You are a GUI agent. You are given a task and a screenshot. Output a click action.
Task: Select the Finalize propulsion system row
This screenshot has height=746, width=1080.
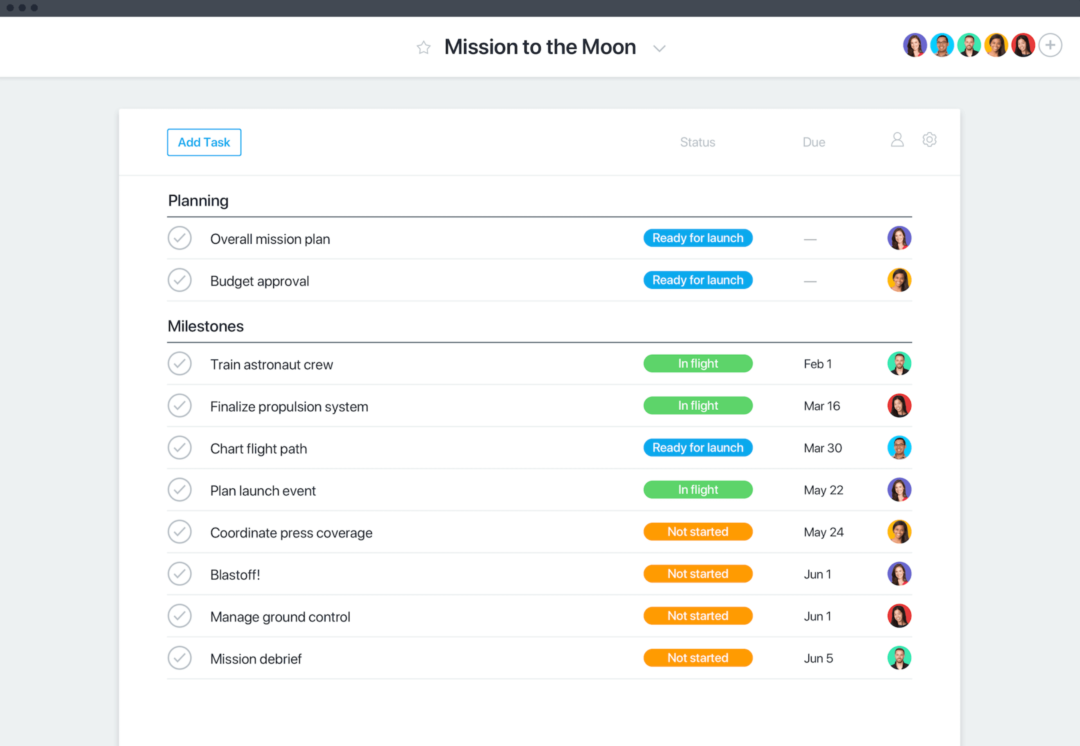coord(289,406)
